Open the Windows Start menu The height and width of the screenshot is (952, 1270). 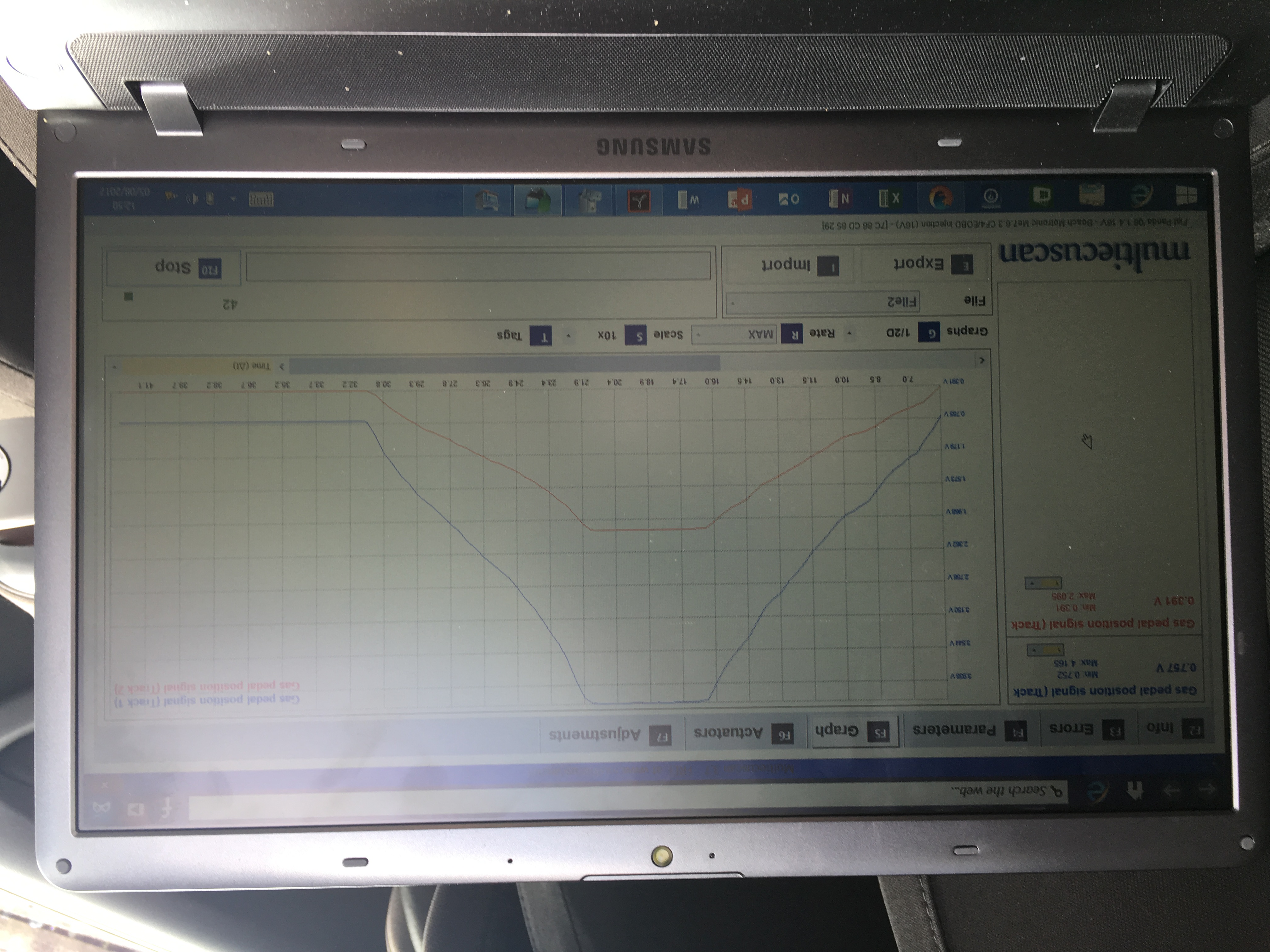pos(1187,196)
